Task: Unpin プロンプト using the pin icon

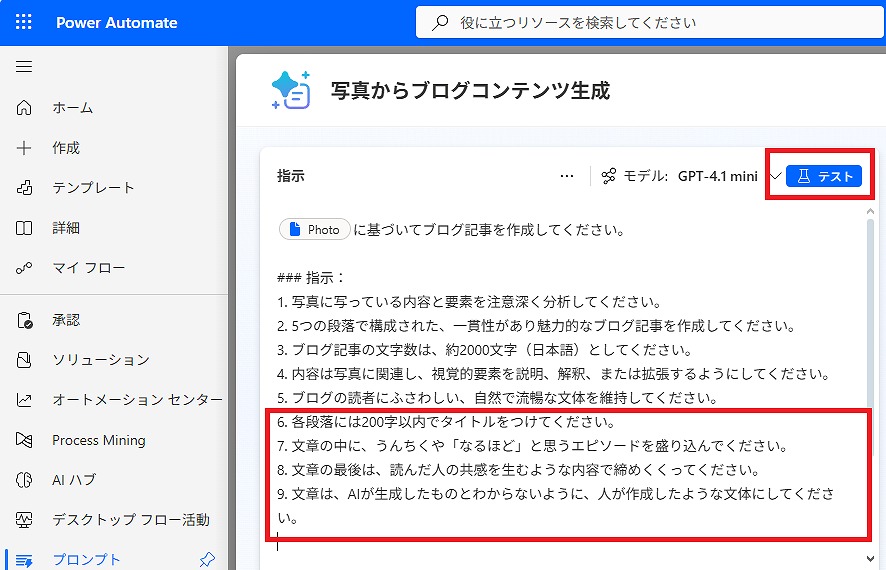Action: click(207, 559)
